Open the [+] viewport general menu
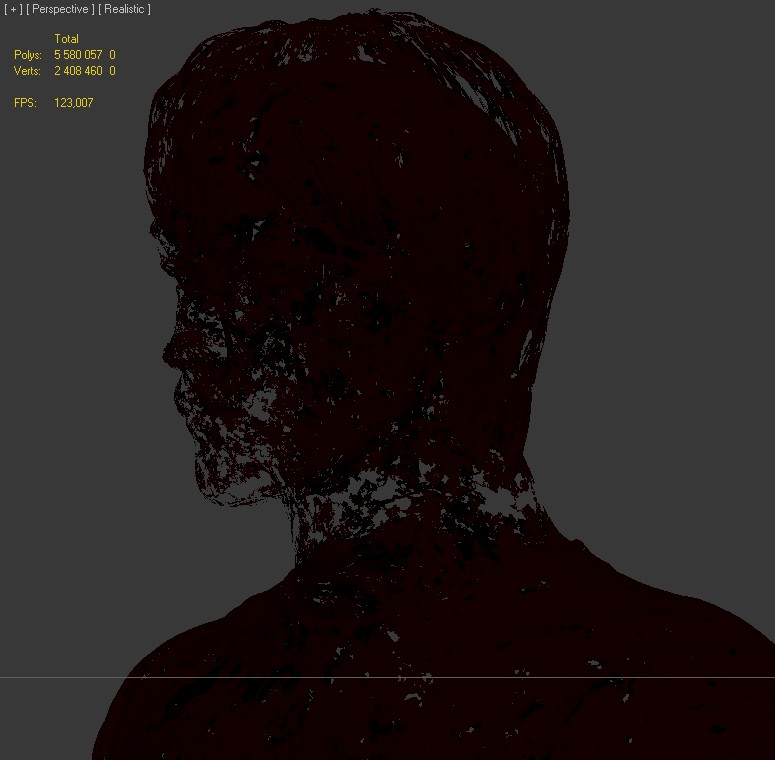 click(13, 9)
